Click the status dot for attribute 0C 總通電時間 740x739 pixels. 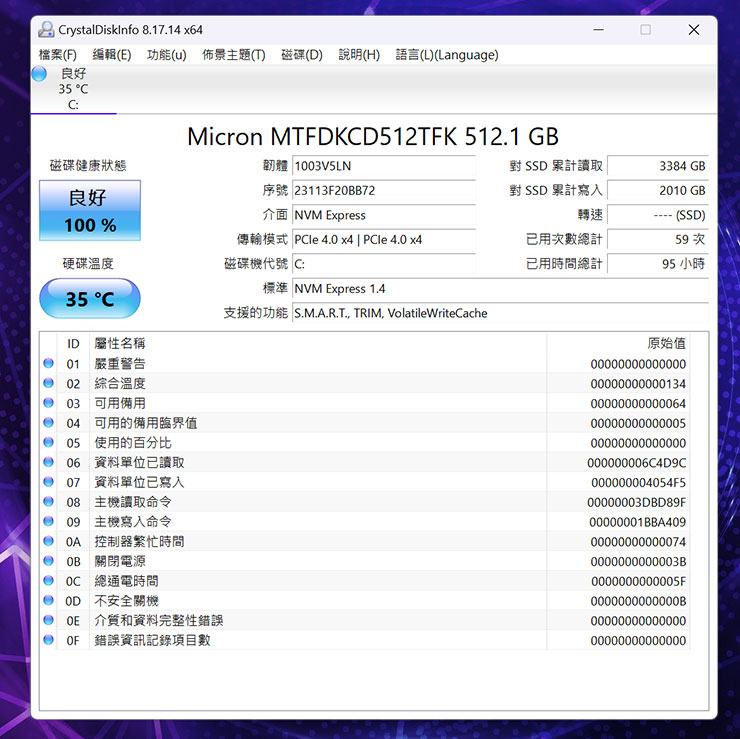coord(48,580)
